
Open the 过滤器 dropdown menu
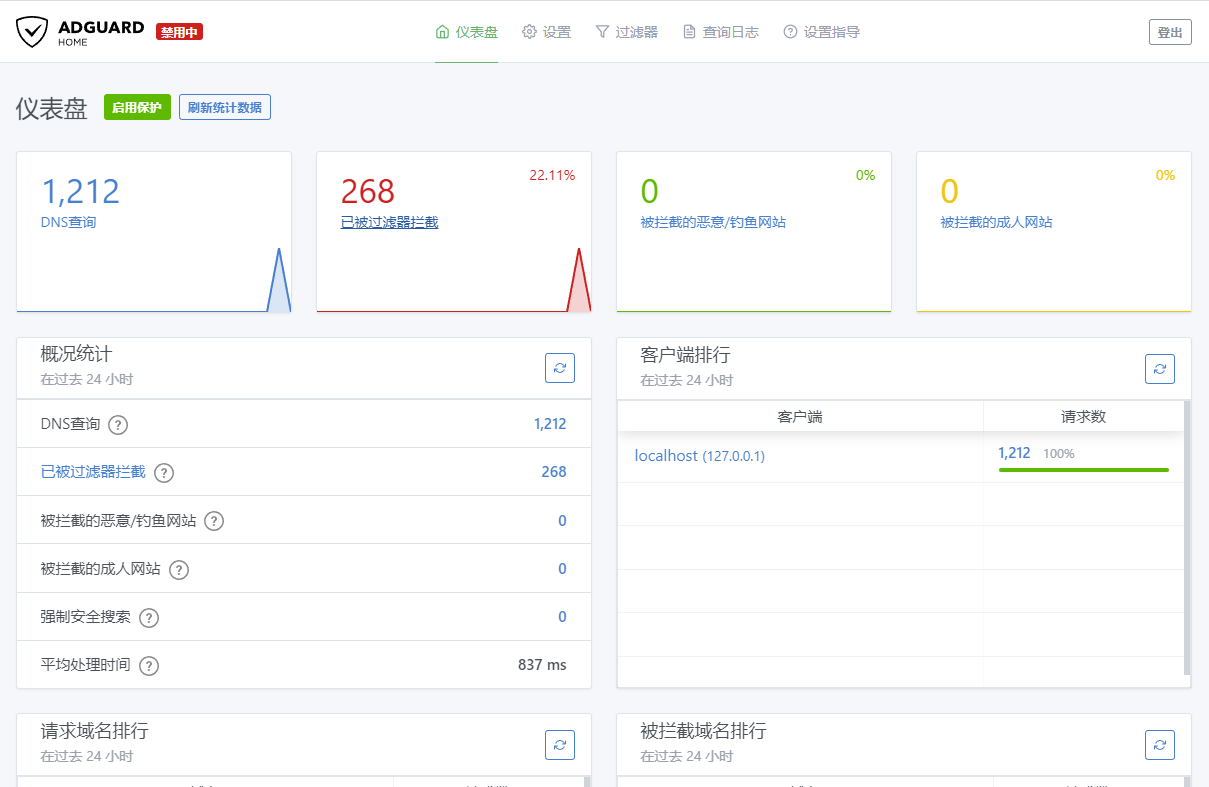[x=626, y=32]
